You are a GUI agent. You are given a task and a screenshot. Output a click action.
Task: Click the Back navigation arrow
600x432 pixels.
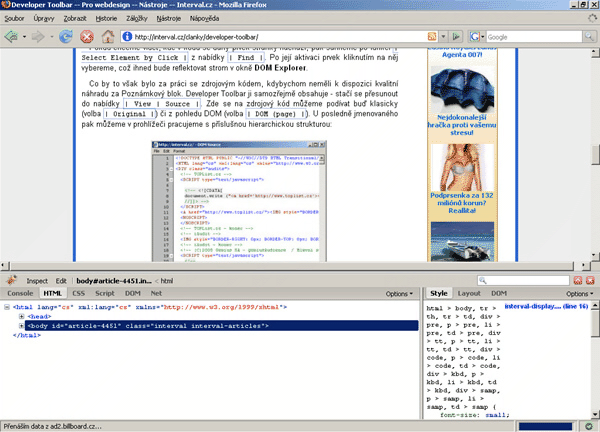coord(11,37)
